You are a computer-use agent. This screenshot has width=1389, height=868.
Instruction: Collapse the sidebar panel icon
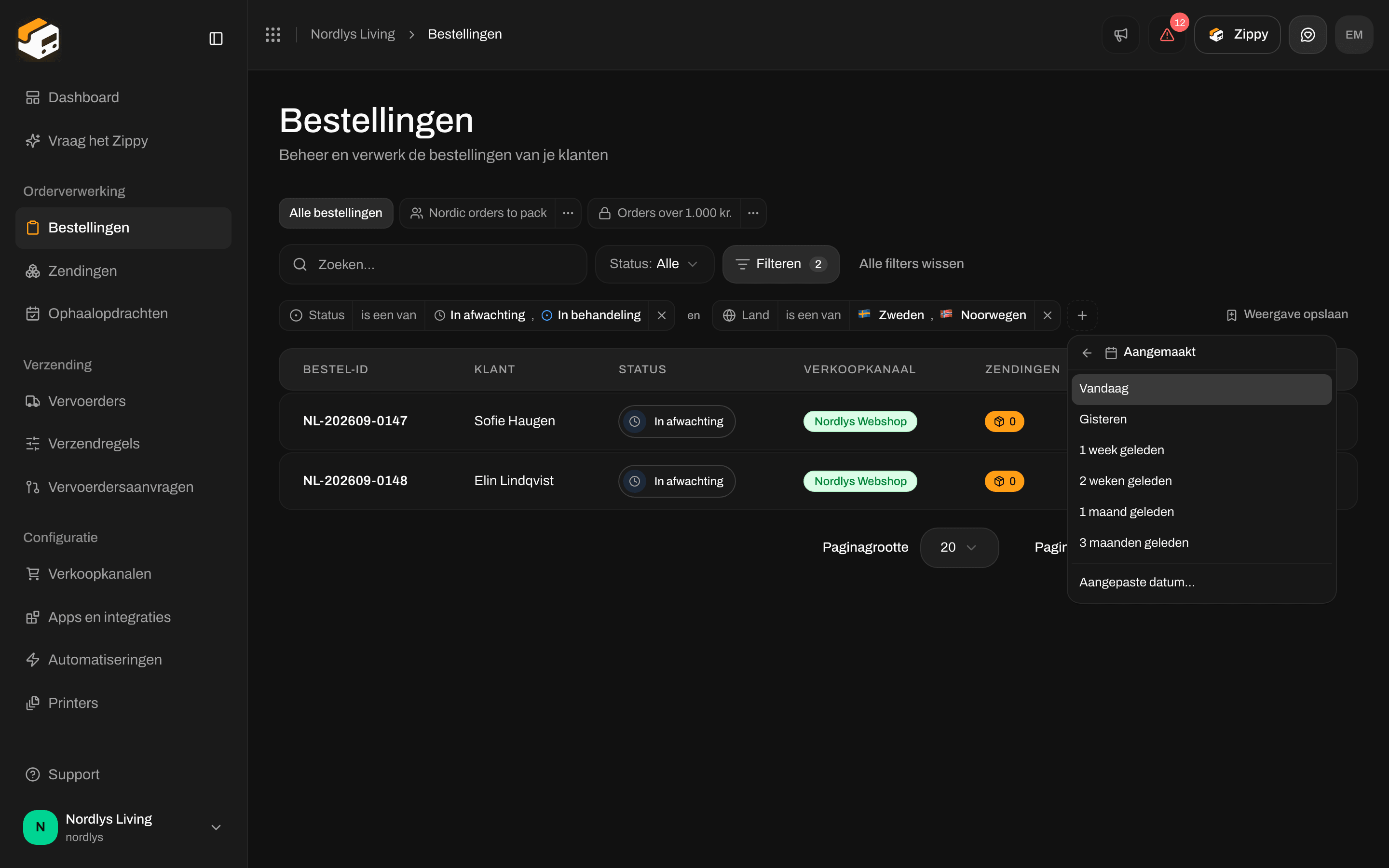point(216,39)
